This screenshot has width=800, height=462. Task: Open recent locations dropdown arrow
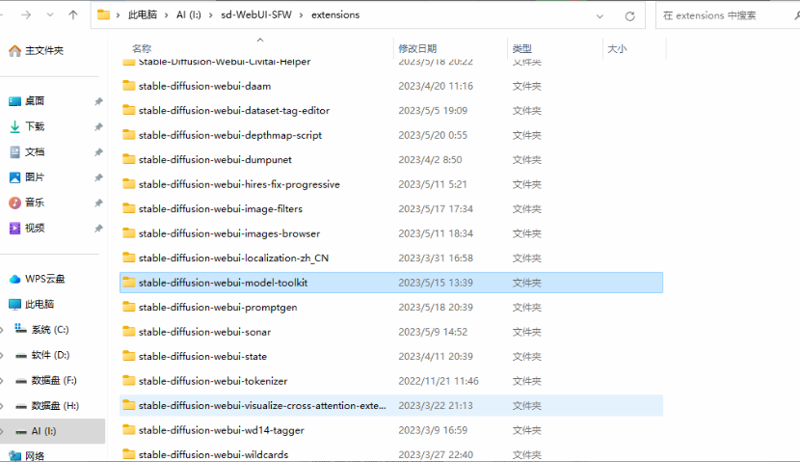[50, 15]
